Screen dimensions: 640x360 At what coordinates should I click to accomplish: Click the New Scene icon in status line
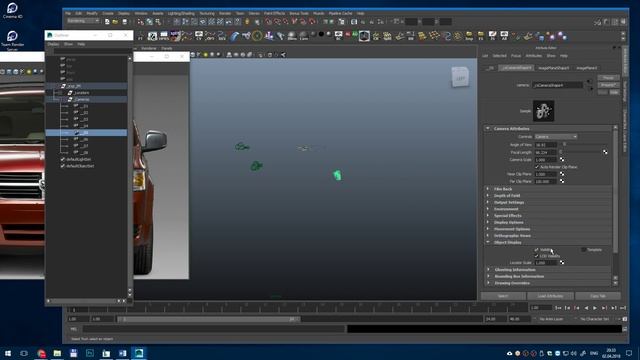(107, 22)
